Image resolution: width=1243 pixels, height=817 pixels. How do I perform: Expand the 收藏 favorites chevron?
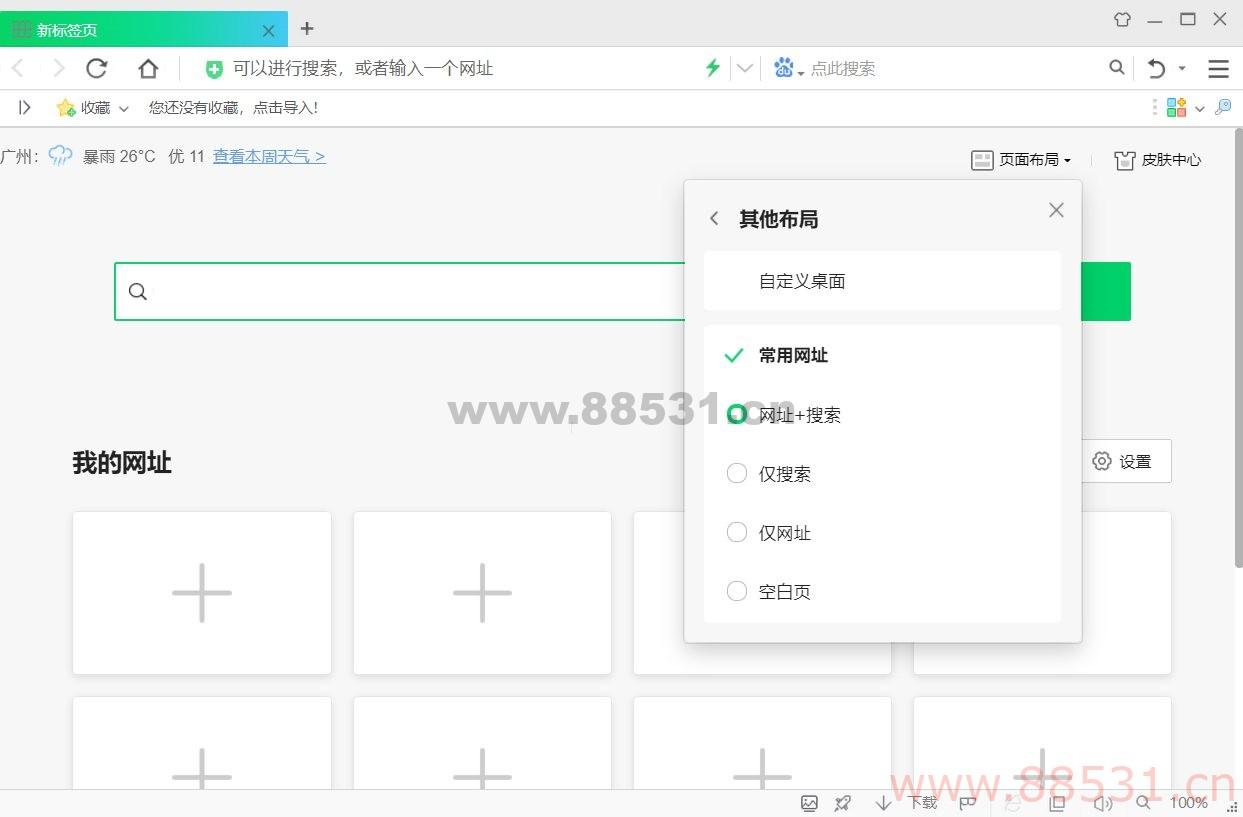(x=124, y=108)
